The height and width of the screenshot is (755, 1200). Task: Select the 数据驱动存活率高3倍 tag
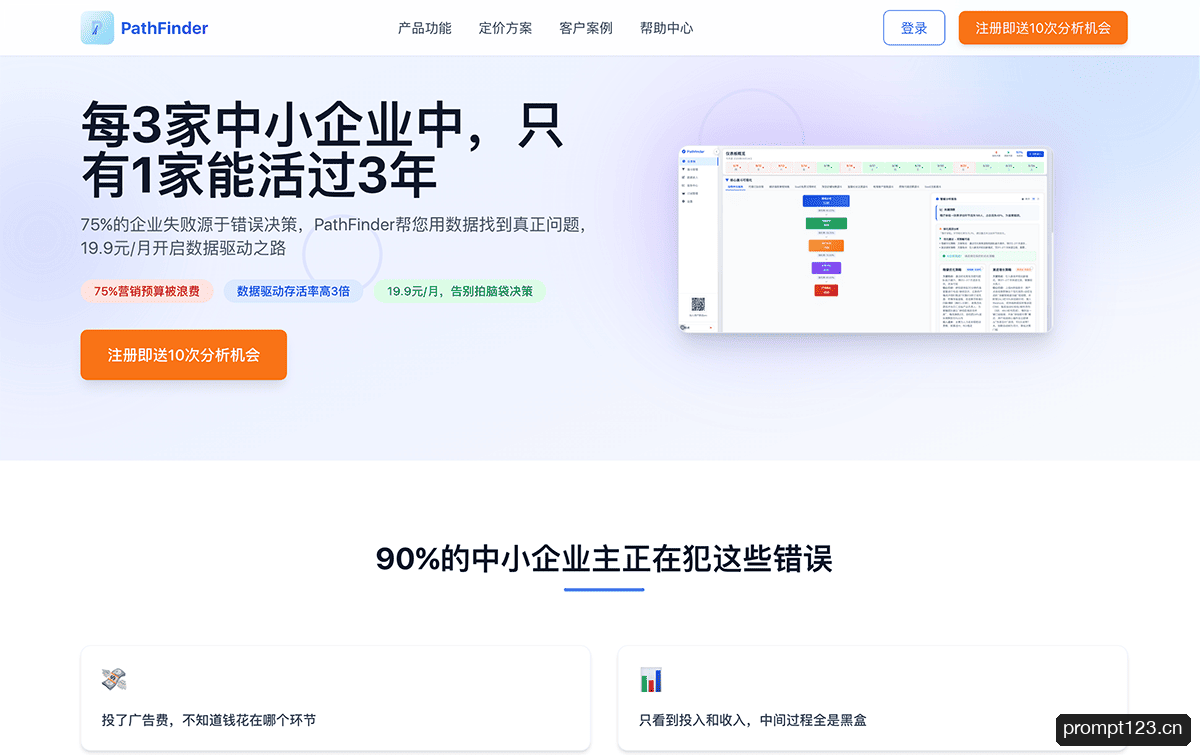[x=294, y=291]
